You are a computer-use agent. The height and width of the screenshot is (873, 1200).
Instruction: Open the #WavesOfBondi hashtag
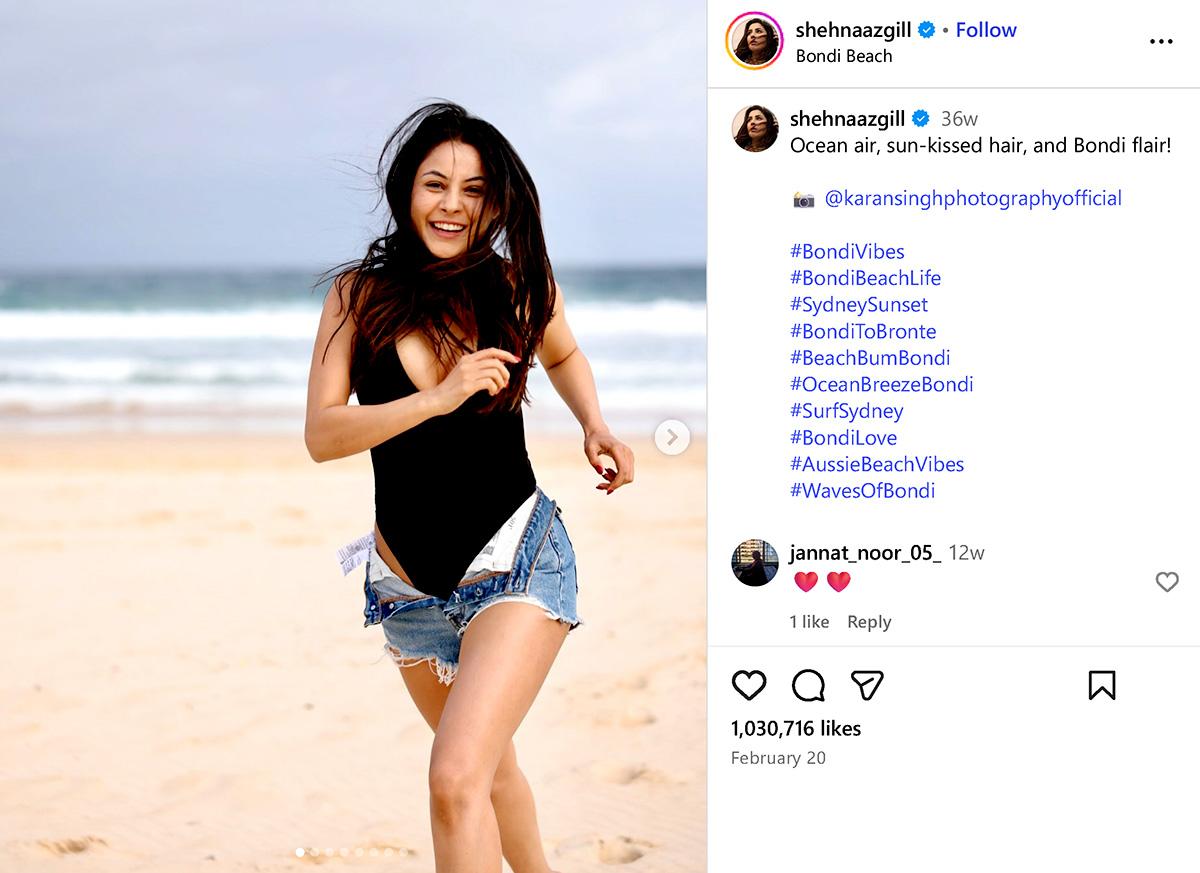tap(863, 490)
